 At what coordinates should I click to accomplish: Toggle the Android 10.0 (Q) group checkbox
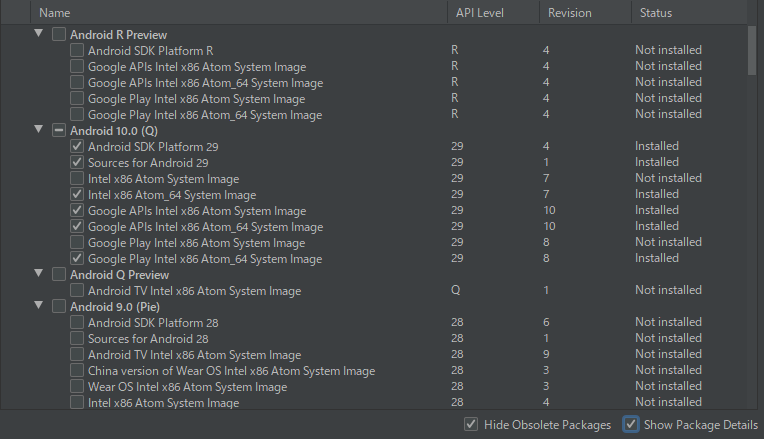click(x=59, y=130)
